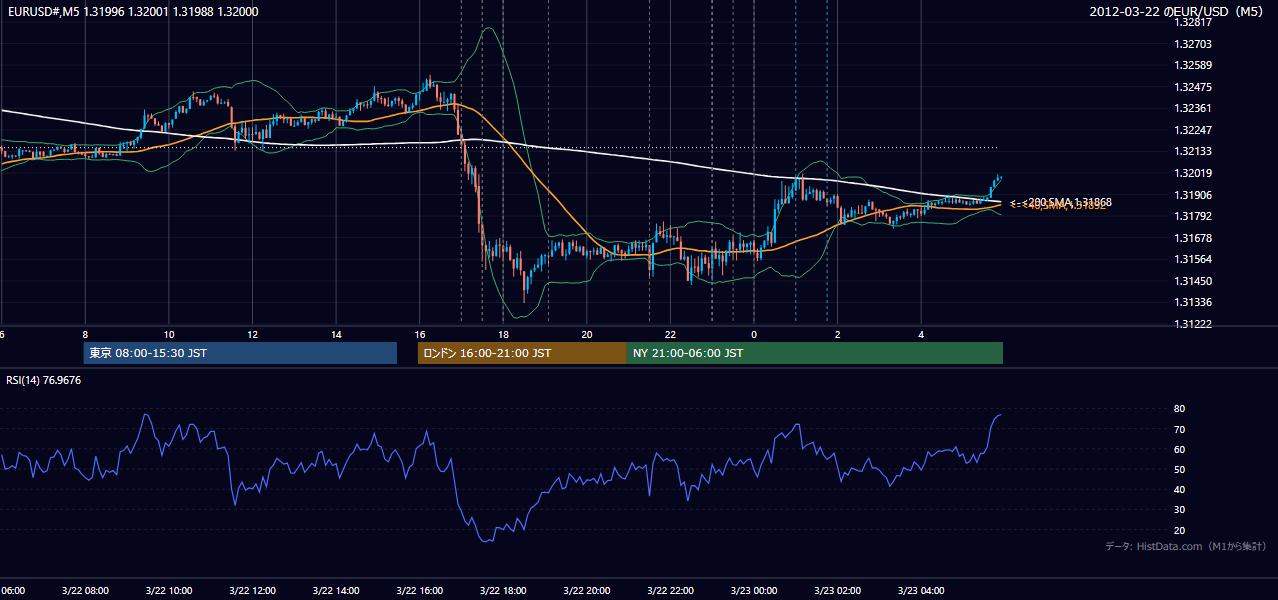Click the RSI(14) 76.9676 indicator label
Image resolution: width=1278 pixels, height=600 pixels.
tap(44, 380)
